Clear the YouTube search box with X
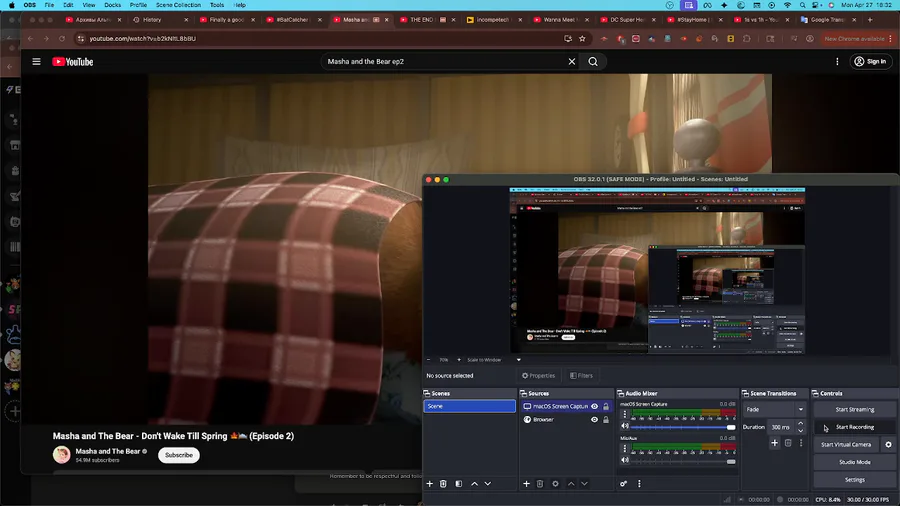This screenshot has height=506, width=900. coord(572,61)
